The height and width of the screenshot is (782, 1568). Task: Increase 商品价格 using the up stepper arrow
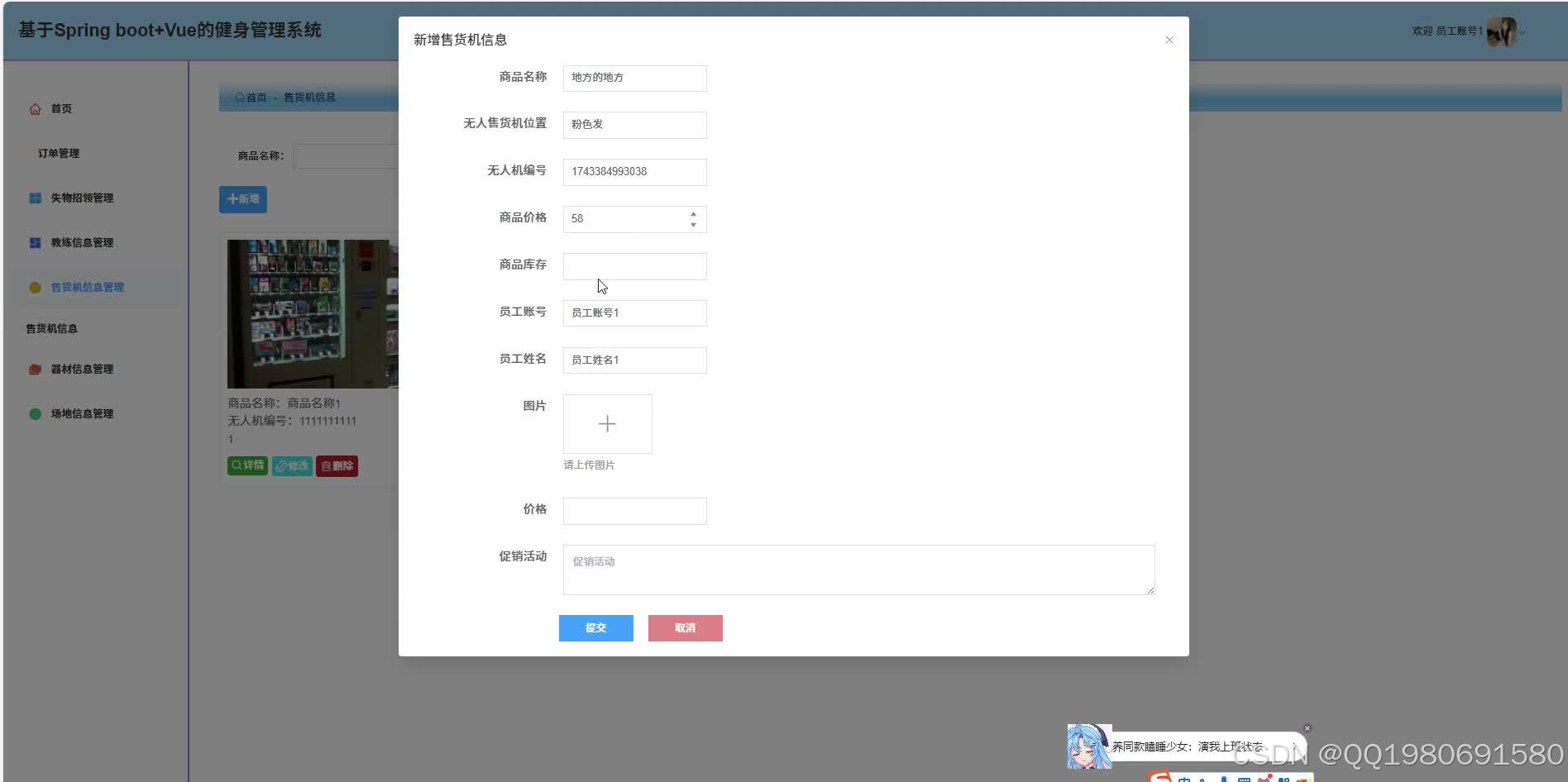[693, 214]
